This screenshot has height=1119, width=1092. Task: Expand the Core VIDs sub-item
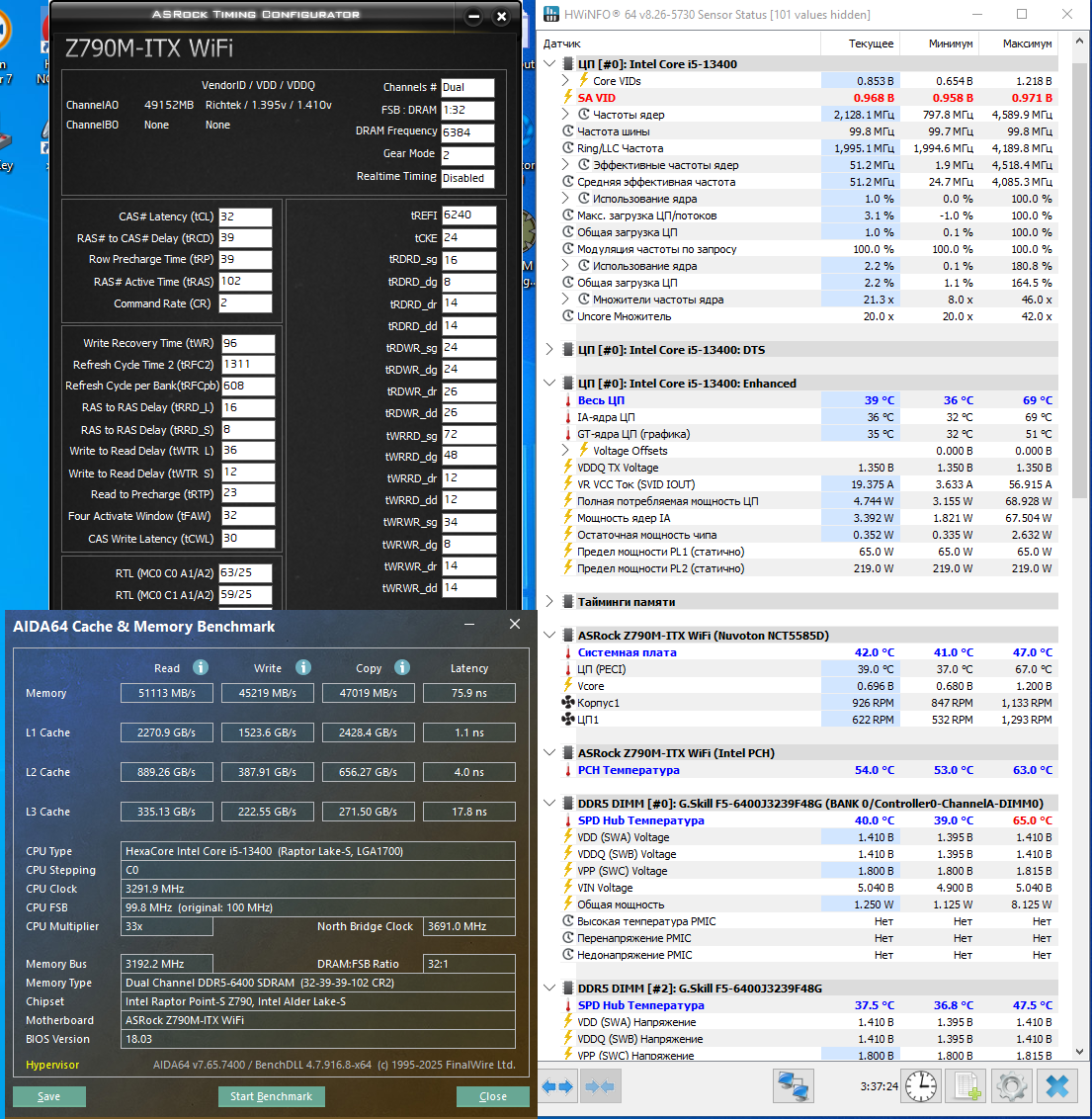coord(565,81)
